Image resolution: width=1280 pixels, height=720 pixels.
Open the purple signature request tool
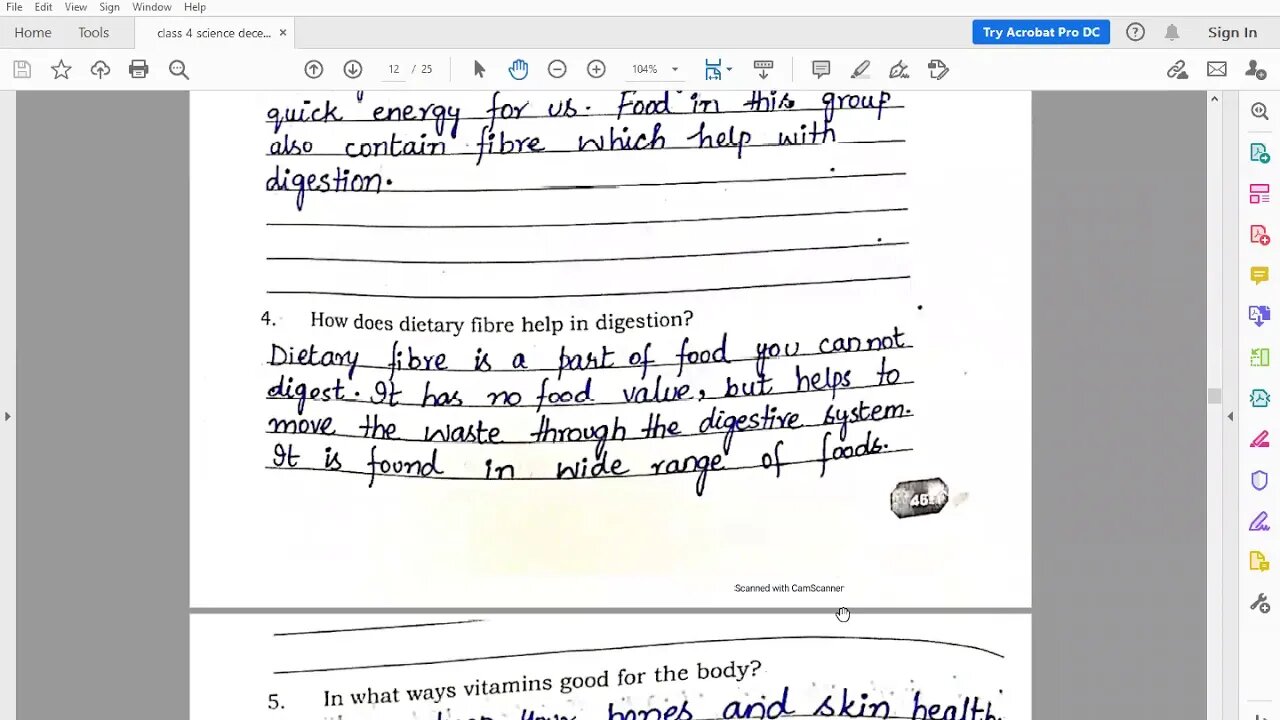pyautogui.click(x=1260, y=521)
